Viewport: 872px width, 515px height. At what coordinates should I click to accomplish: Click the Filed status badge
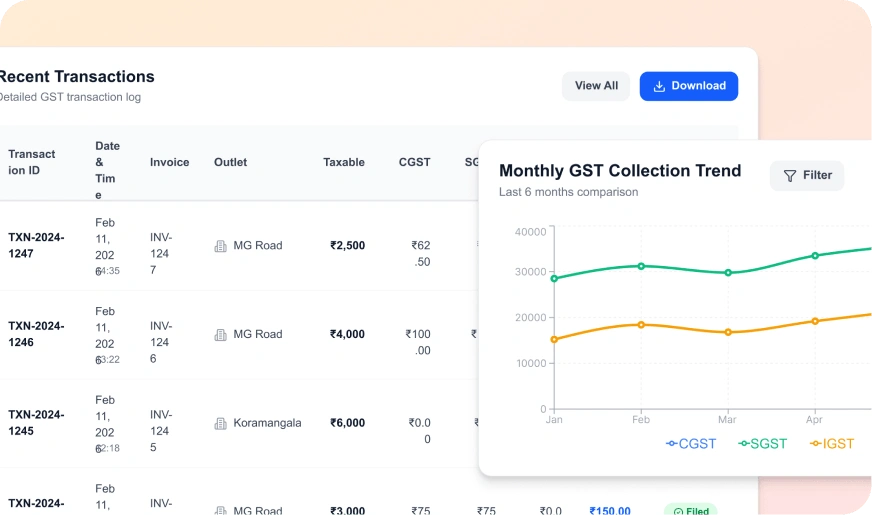point(691,510)
